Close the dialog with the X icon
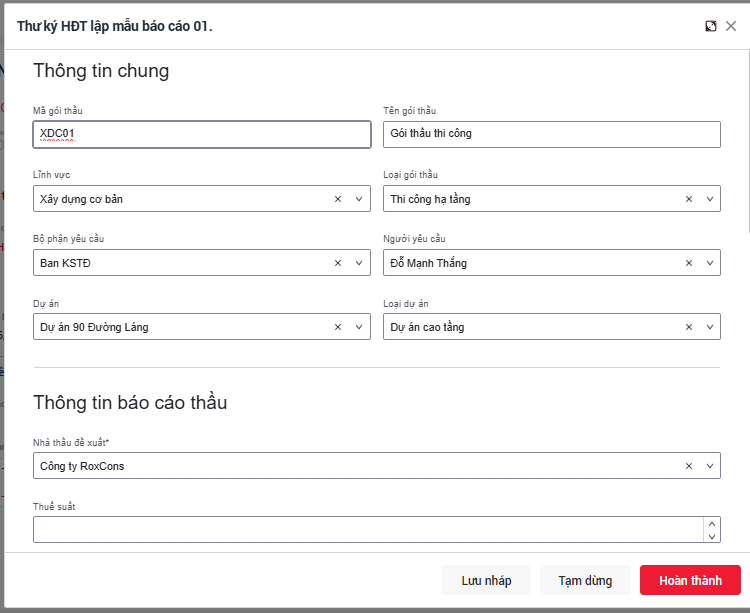This screenshot has height=613, width=750. 731,26
